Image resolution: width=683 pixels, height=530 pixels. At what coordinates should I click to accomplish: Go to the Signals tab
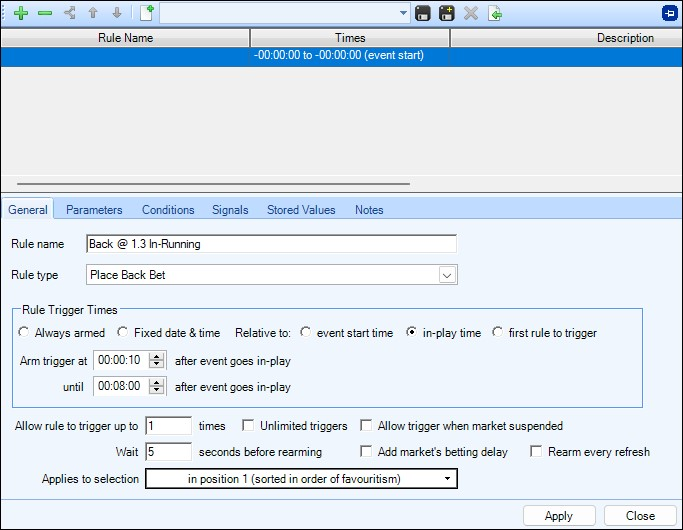click(x=230, y=209)
